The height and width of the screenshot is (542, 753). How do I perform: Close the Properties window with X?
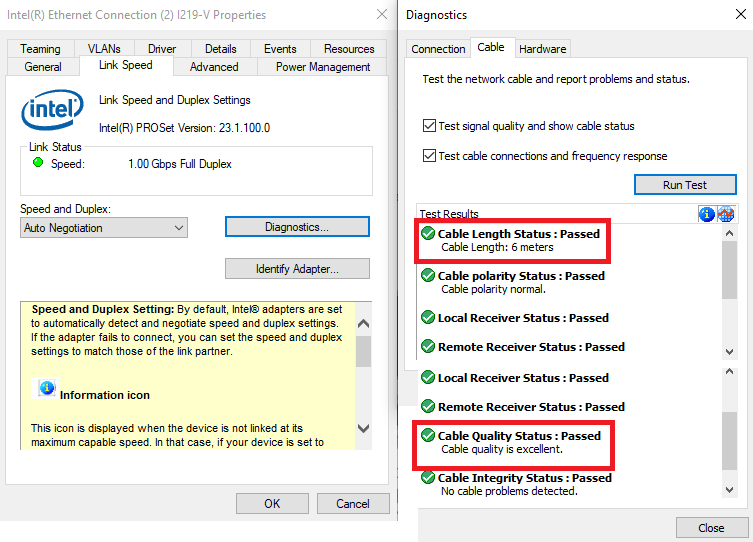[x=382, y=14]
